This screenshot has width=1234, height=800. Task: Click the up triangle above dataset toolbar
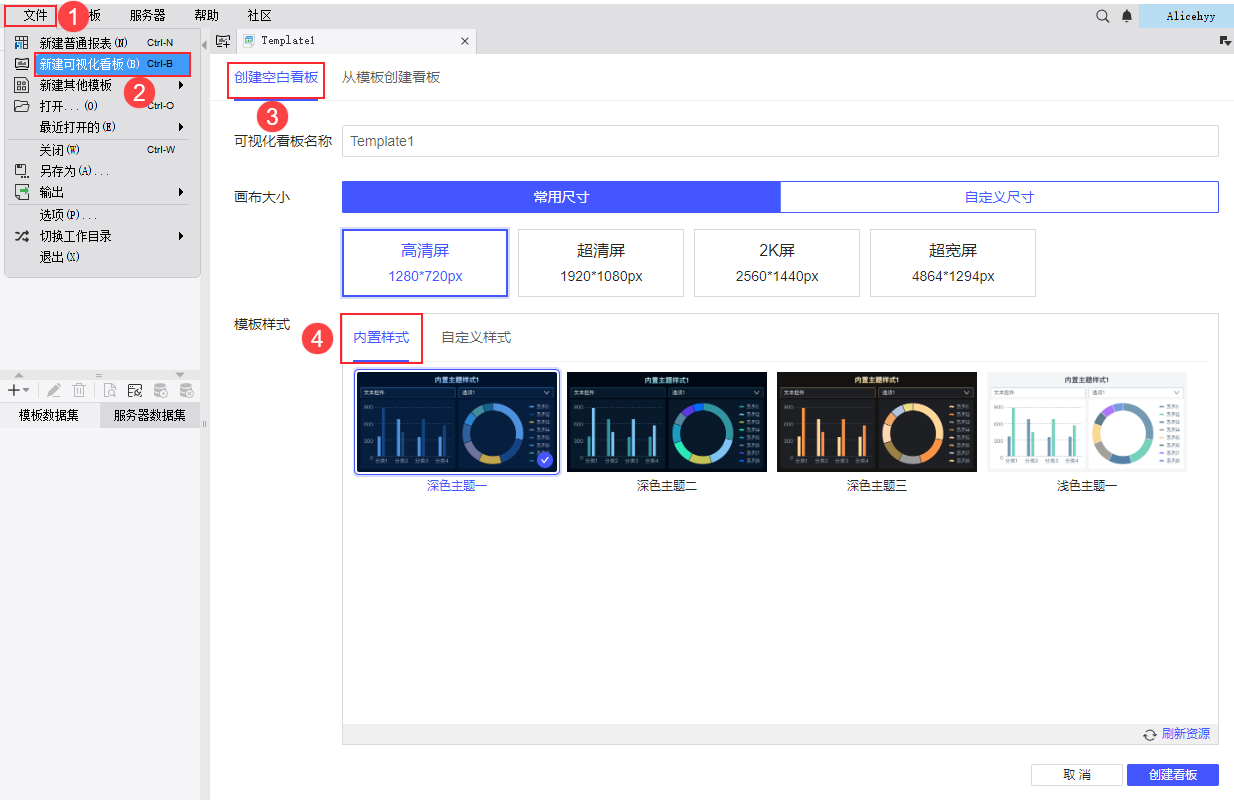tap(19, 375)
